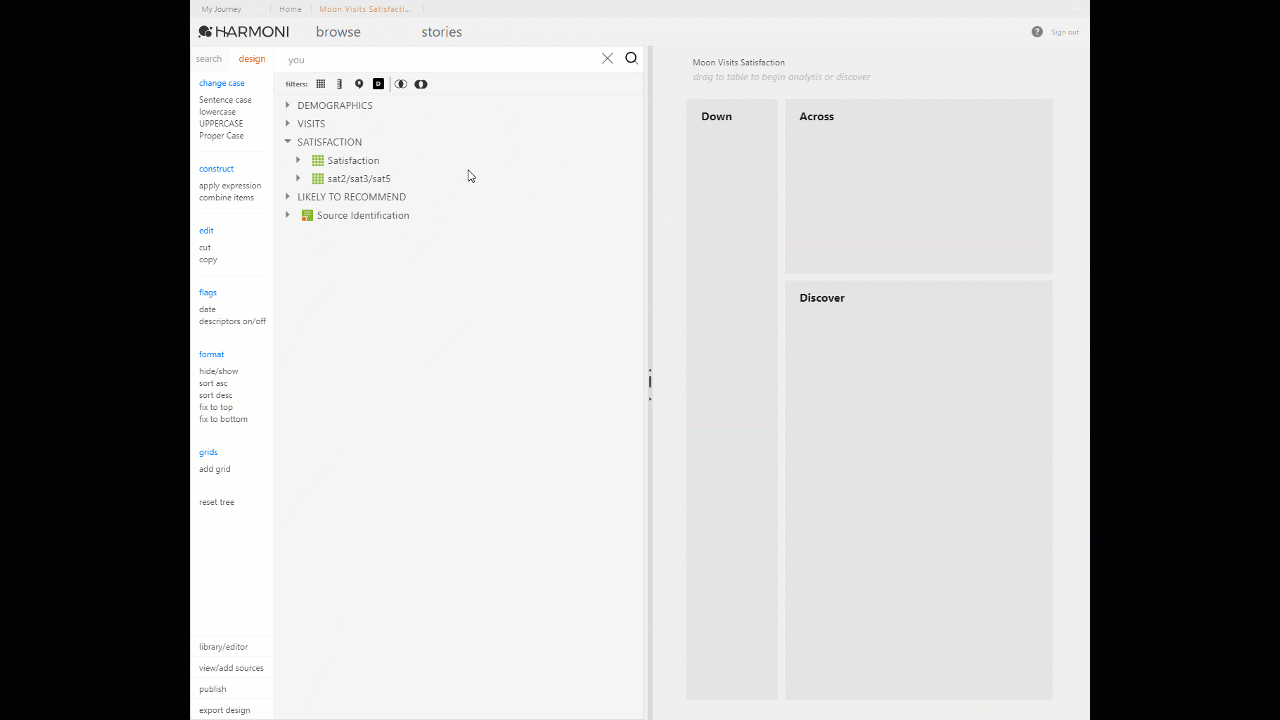Click the Source Identification item icon

[x=307, y=215]
